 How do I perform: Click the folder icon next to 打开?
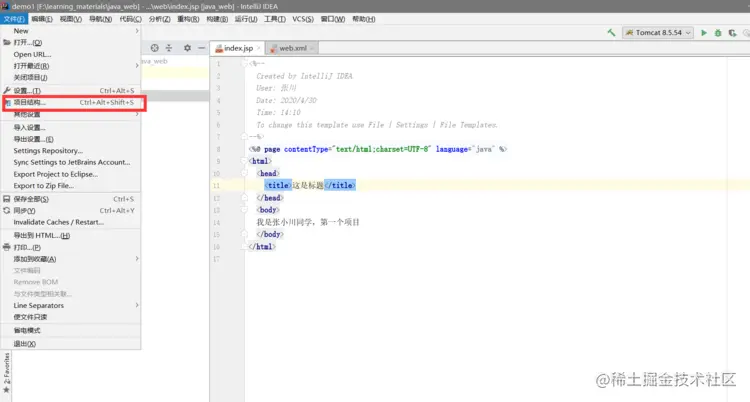click(7, 43)
